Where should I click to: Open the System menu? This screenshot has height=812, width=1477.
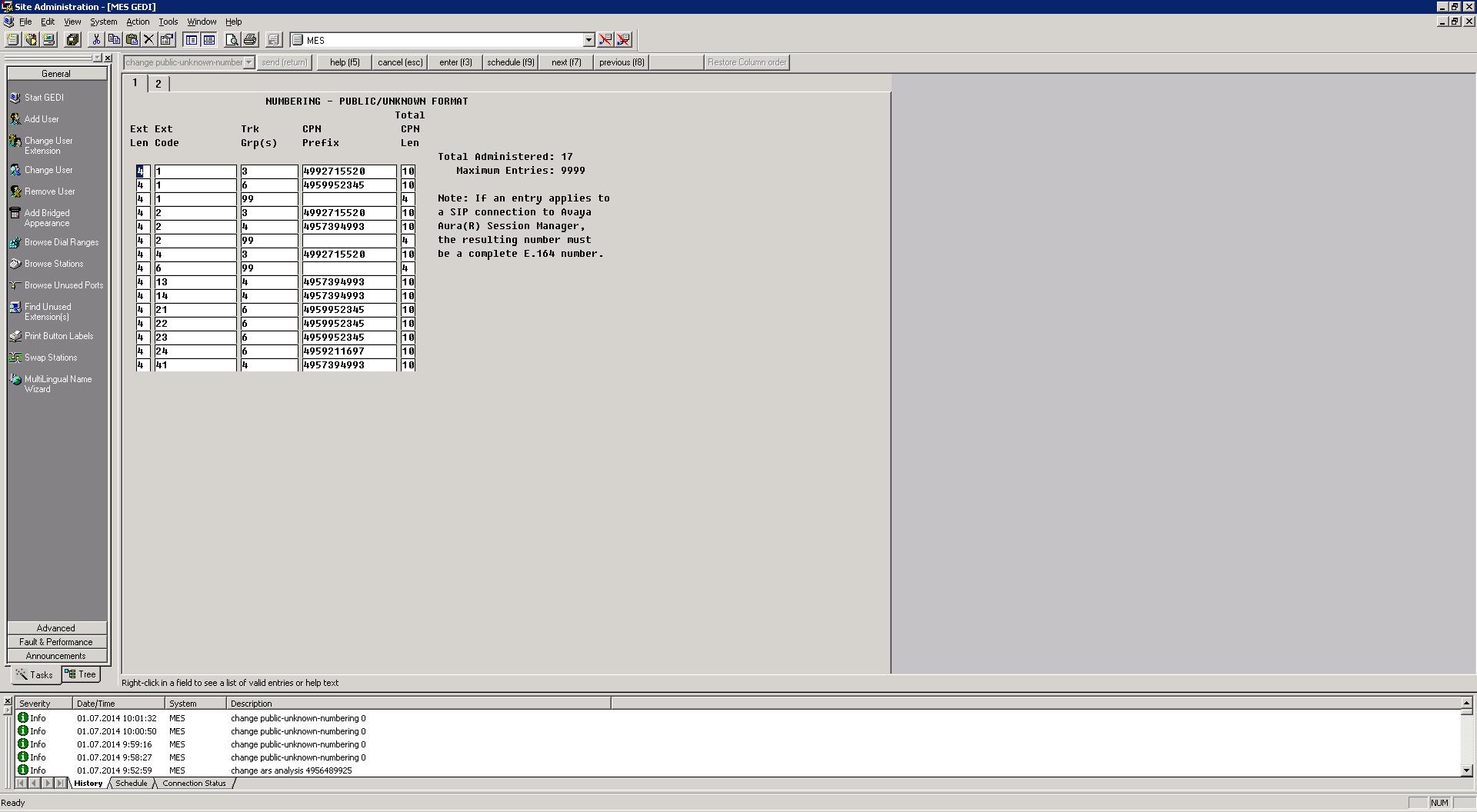tap(104, 22)
